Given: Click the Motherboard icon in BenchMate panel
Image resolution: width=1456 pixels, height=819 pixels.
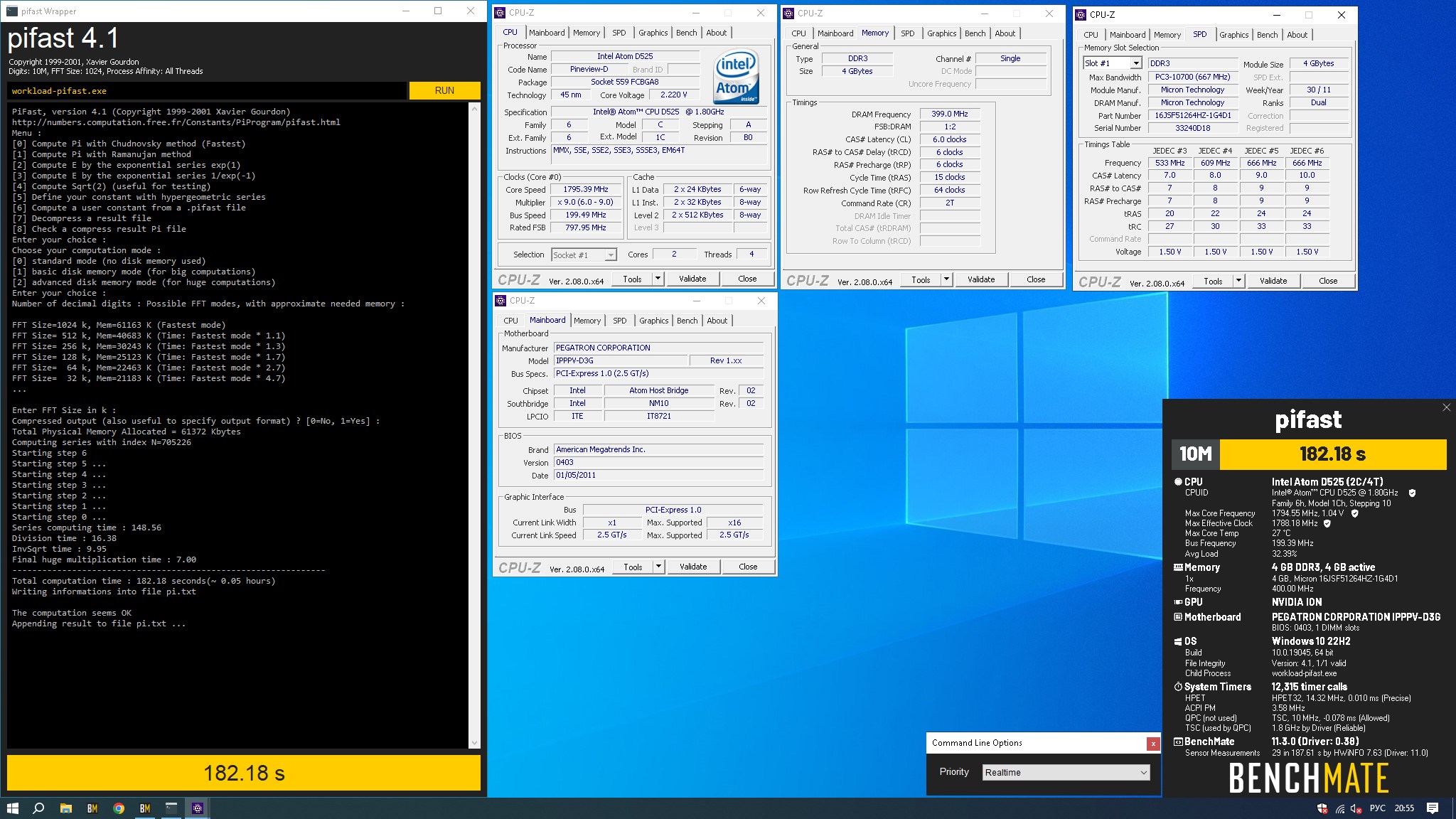Looking at the screenshot, I should click(1178, 617).
